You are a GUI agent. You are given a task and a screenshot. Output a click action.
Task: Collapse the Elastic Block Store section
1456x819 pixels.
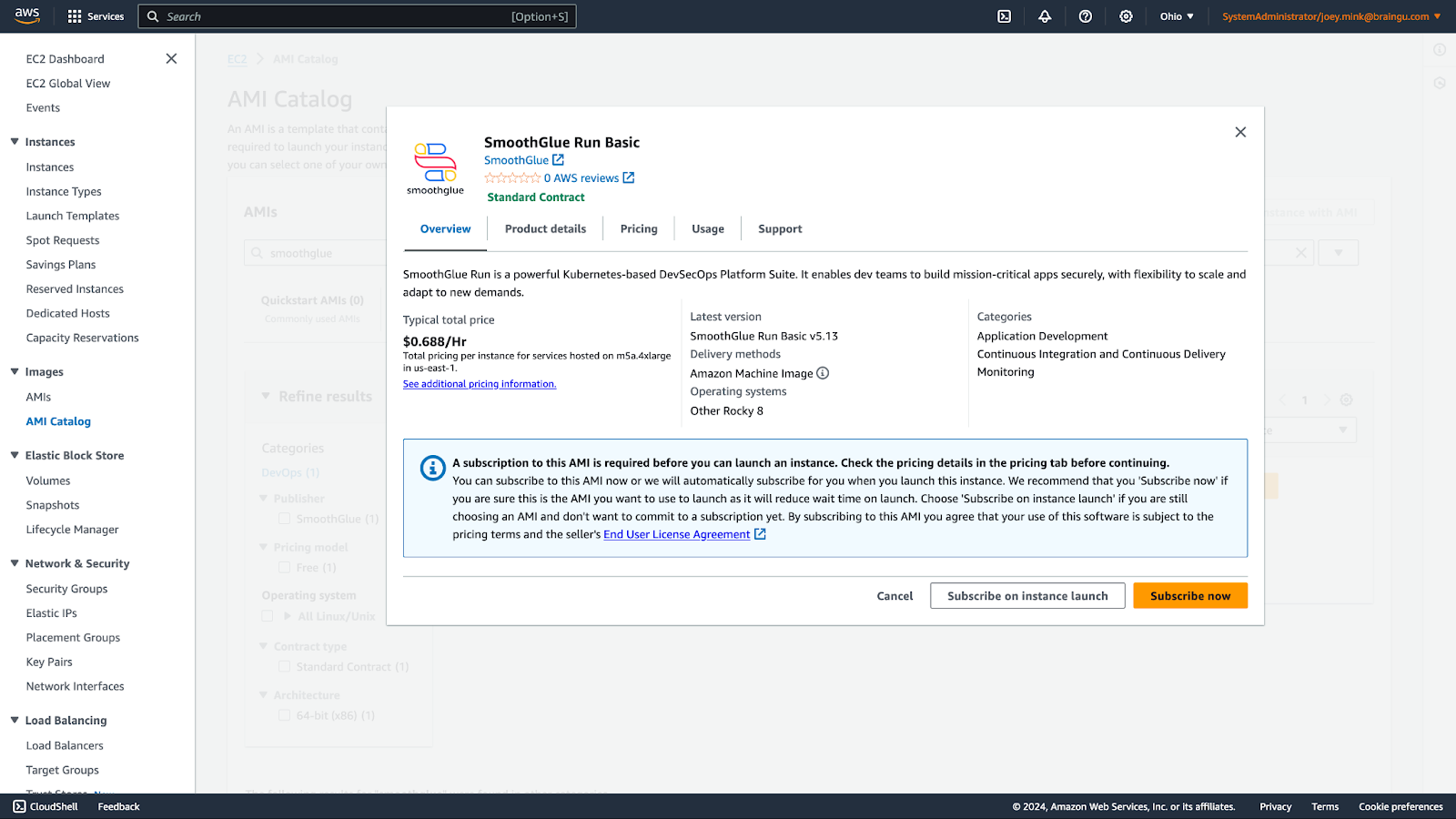(x=15, y=456)
